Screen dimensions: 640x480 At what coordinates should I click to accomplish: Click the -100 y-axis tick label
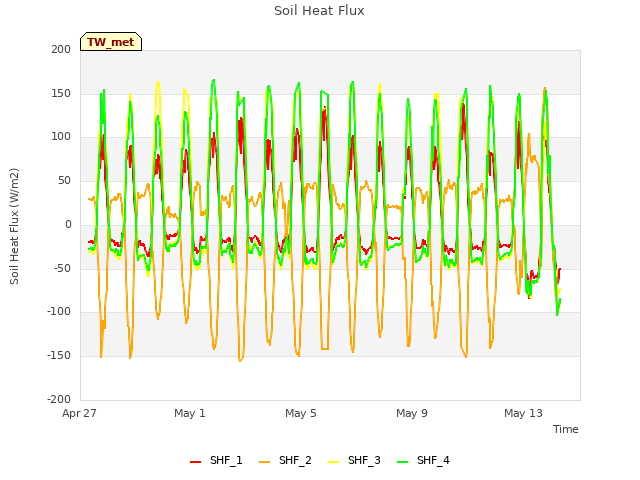point(59,311)
